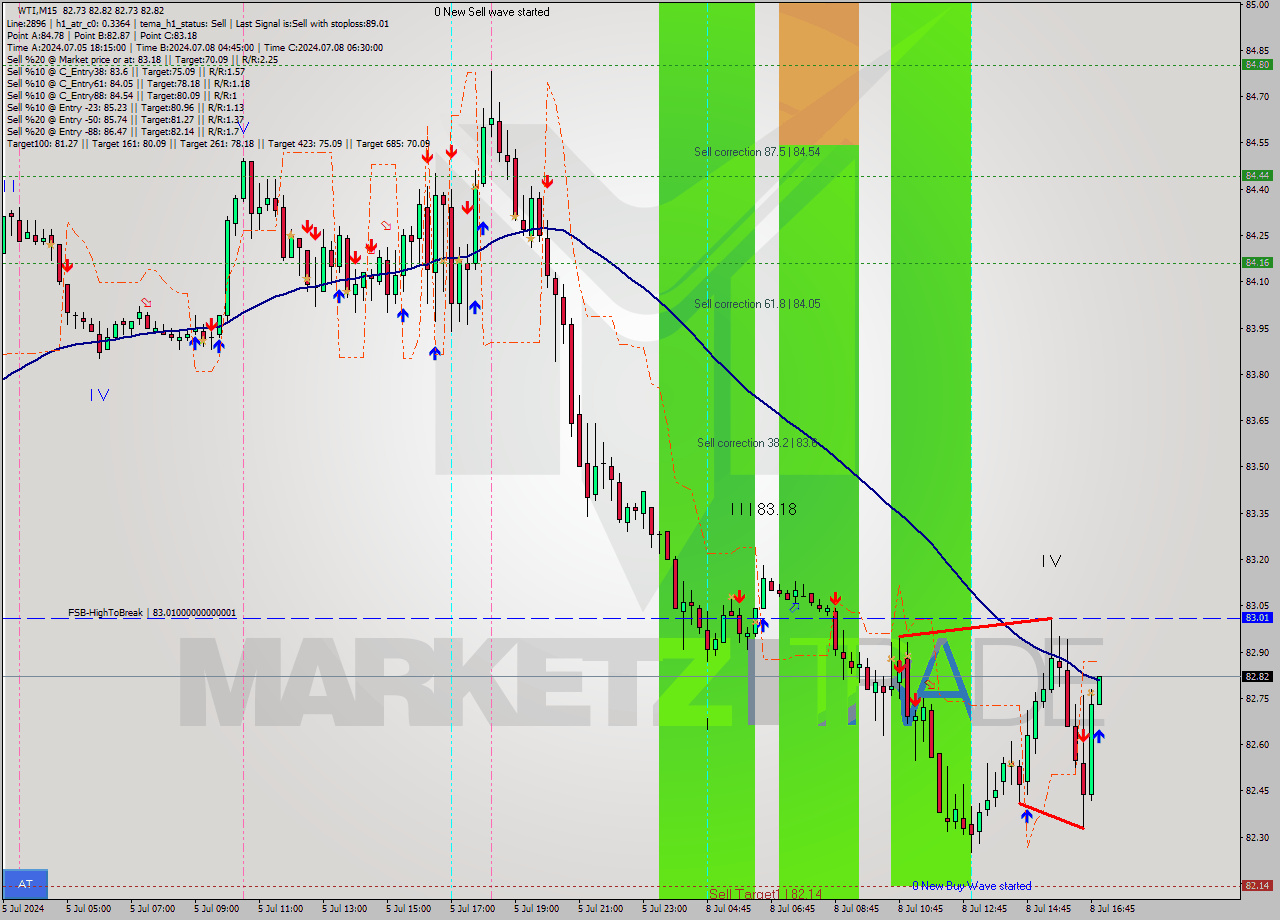The height and width of the screenshot is (920, 1280).
Task: Click the 'I V' wave label above the red trendlines
Action: (x=1050, y=562)
